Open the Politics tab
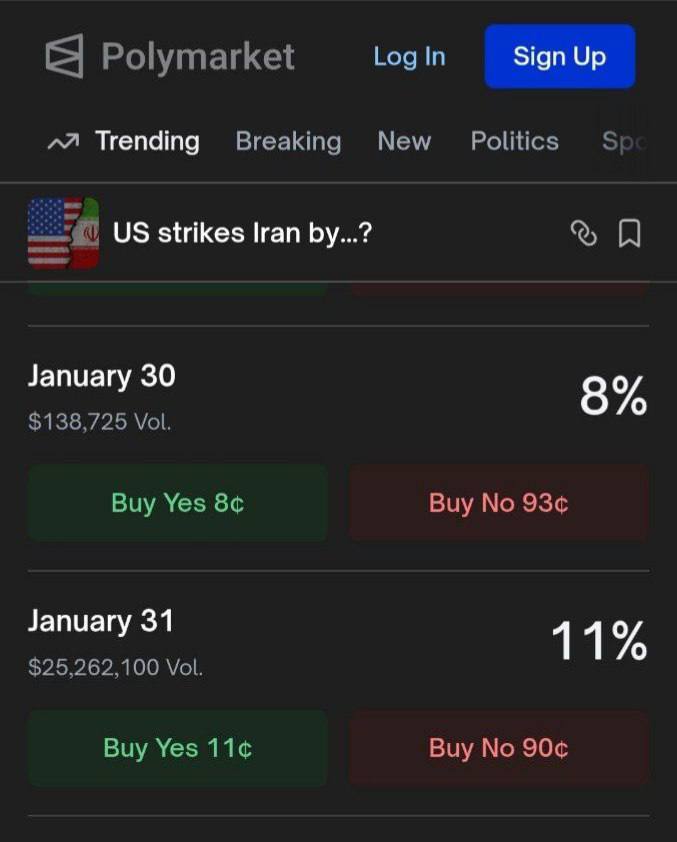The width and height of the screenshot is (677, 842). coord(514,142)
